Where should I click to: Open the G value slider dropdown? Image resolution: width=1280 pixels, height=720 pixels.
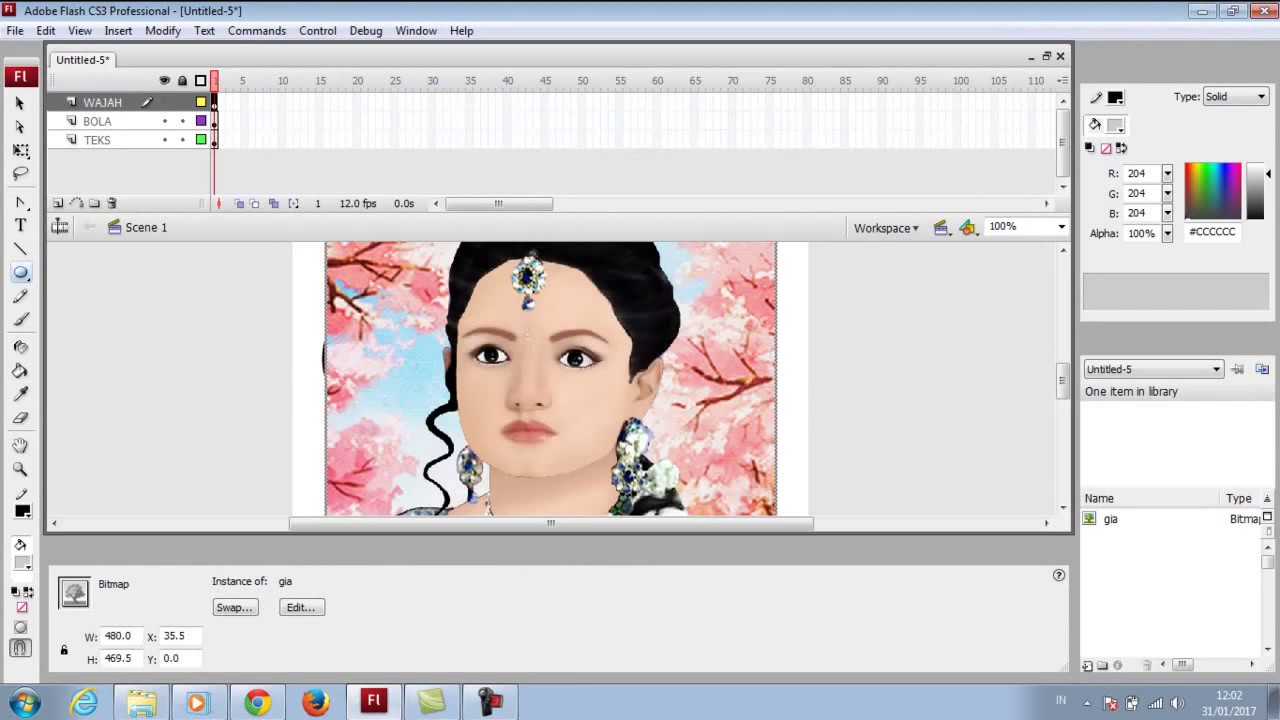(x=1167, y=194)
